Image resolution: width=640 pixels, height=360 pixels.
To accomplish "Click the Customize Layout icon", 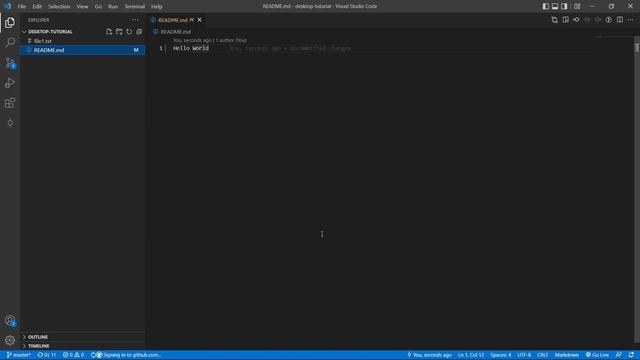I will [x=577, y=6].
